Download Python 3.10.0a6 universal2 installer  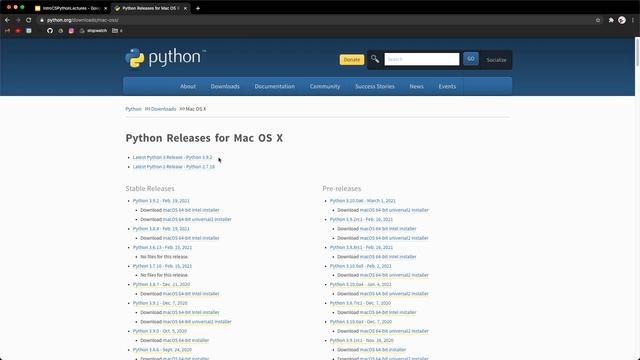(x=394, y=210)
